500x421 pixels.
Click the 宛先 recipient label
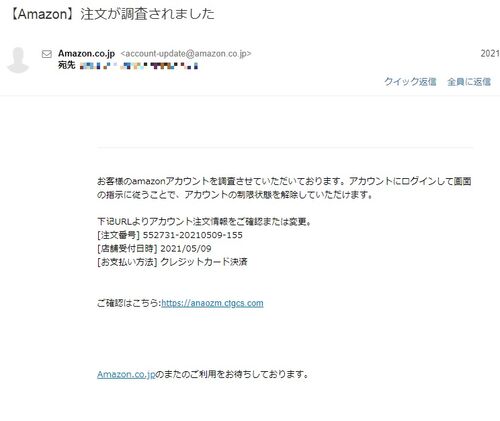(67, 65)
